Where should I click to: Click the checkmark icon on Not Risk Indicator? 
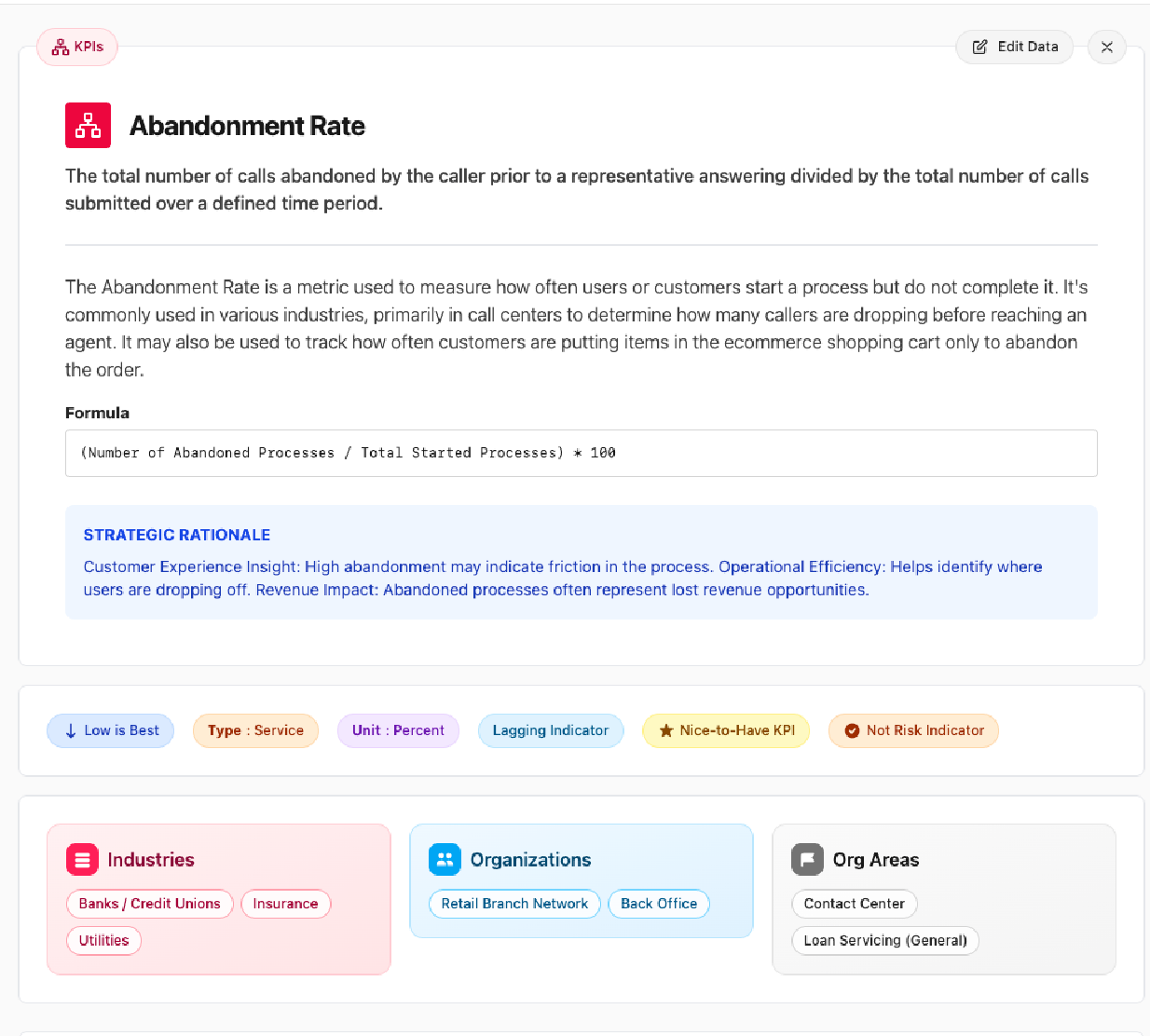[852, 731]
